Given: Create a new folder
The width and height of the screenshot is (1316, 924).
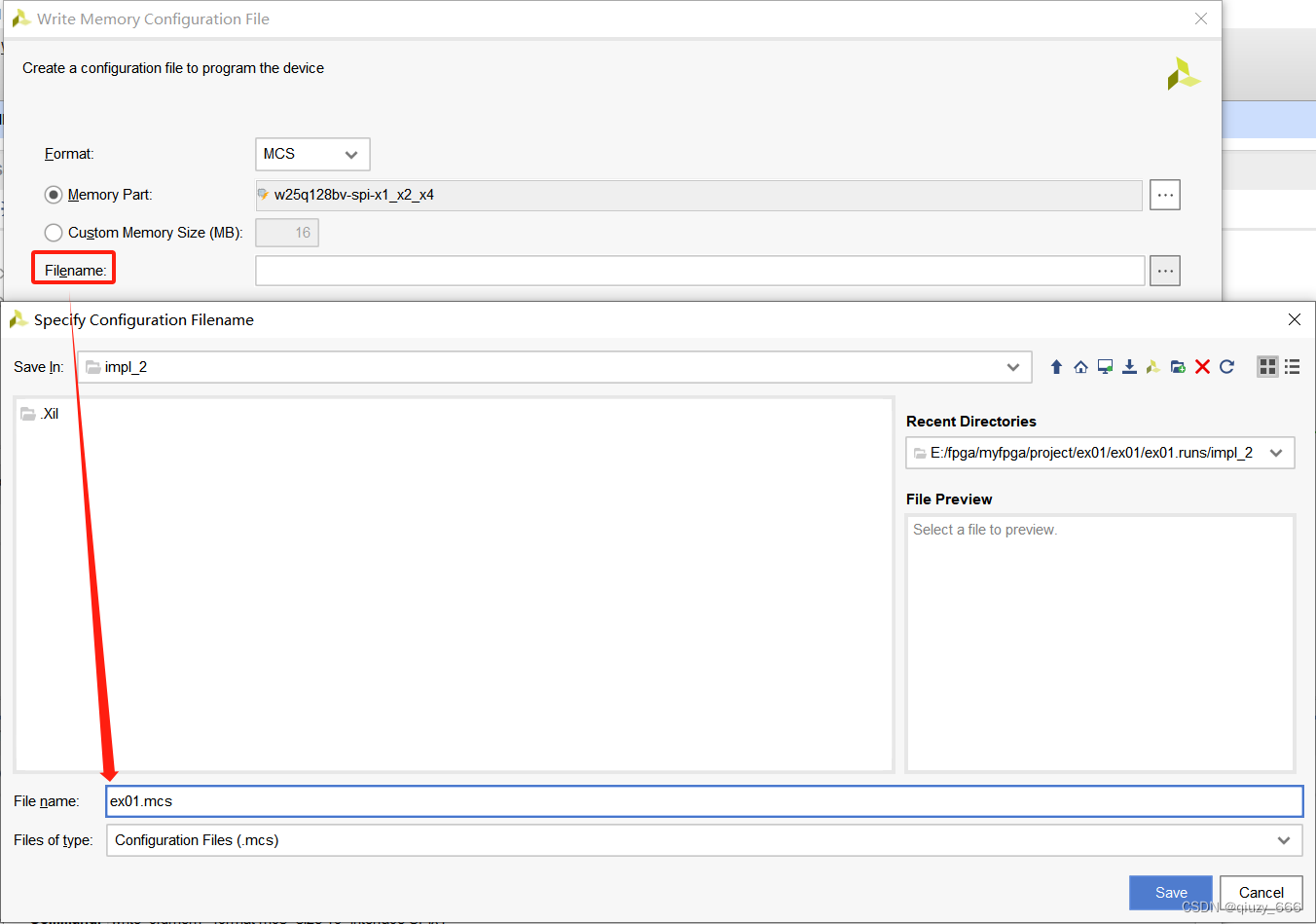Looking at the screenshot, I should coord(1178,367).
